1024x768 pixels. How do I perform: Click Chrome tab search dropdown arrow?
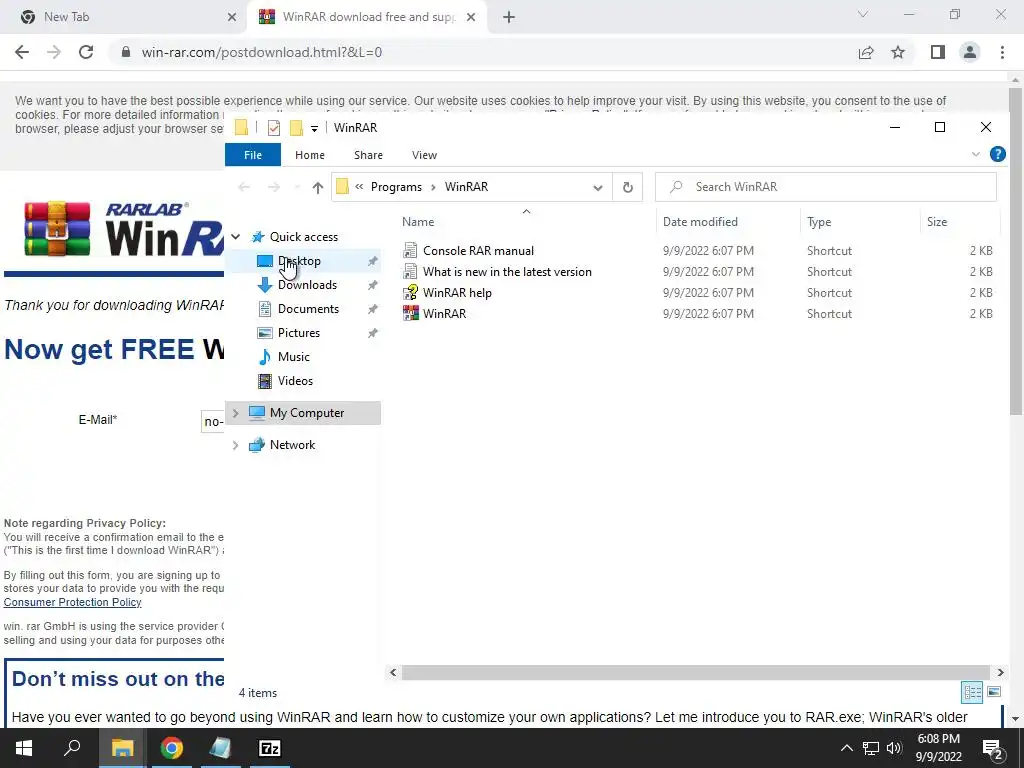(x=863, y=14)
